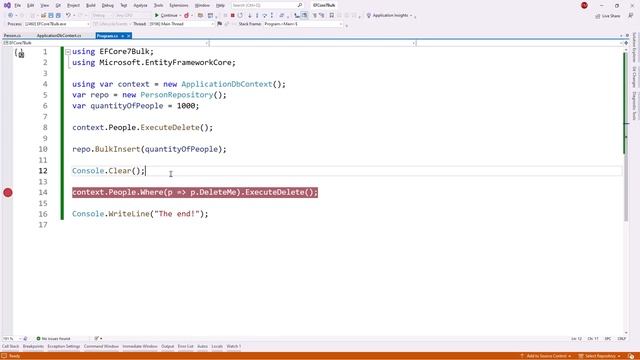Open the Breakpoints tab
Screen dimensions: 640x360
[33, 347]
